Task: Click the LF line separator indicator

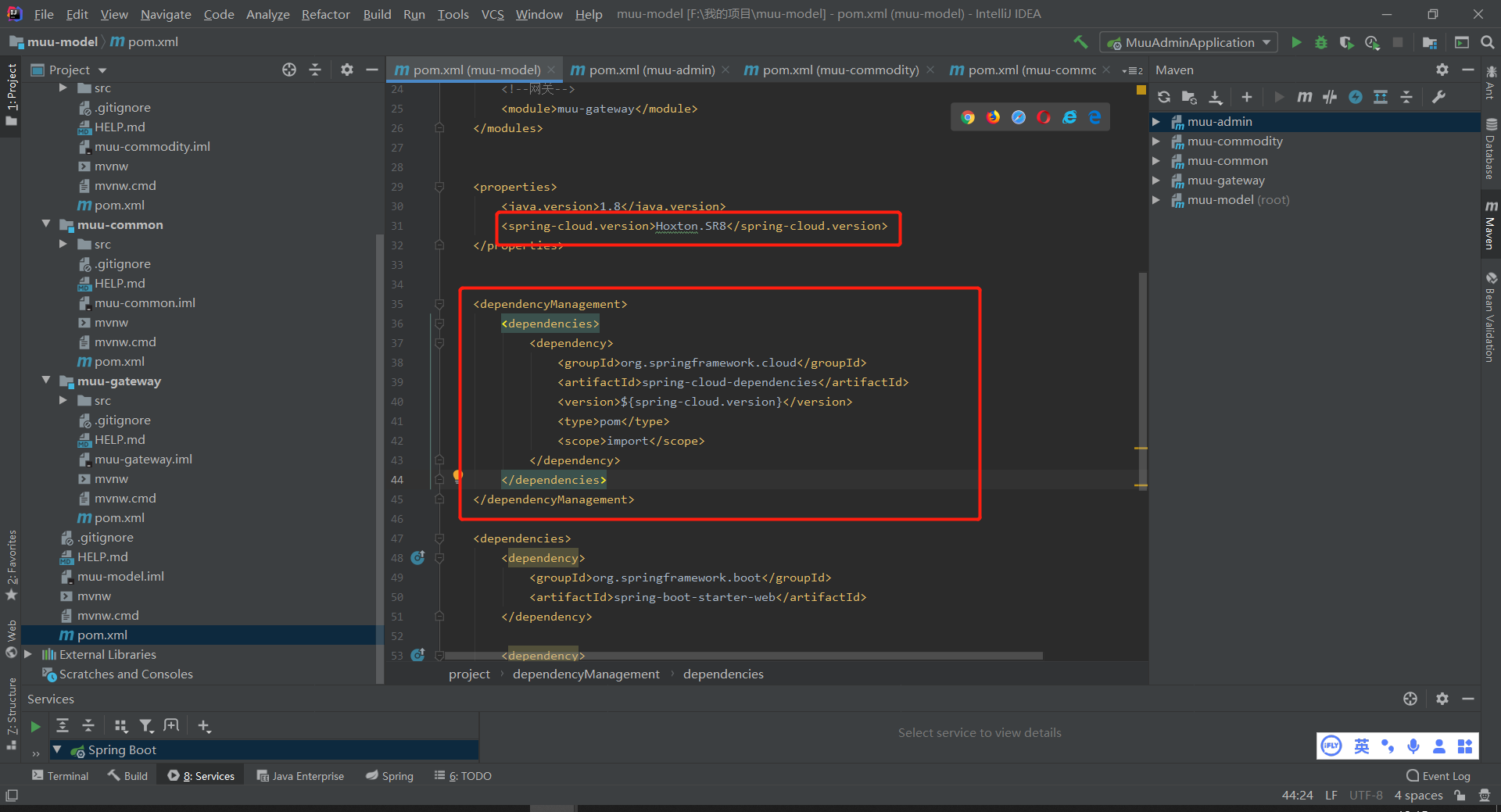Action: 1331,795
